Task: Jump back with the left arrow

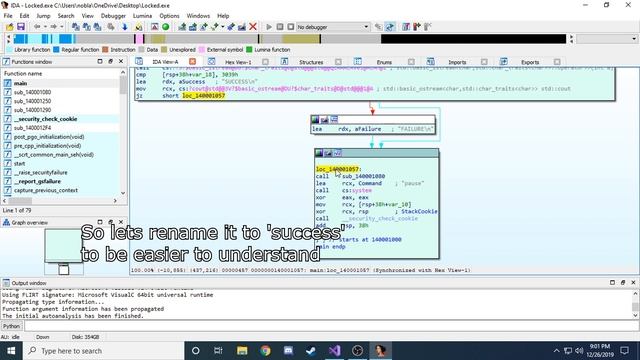Action: pyautogui.click(x=37, y=27)
